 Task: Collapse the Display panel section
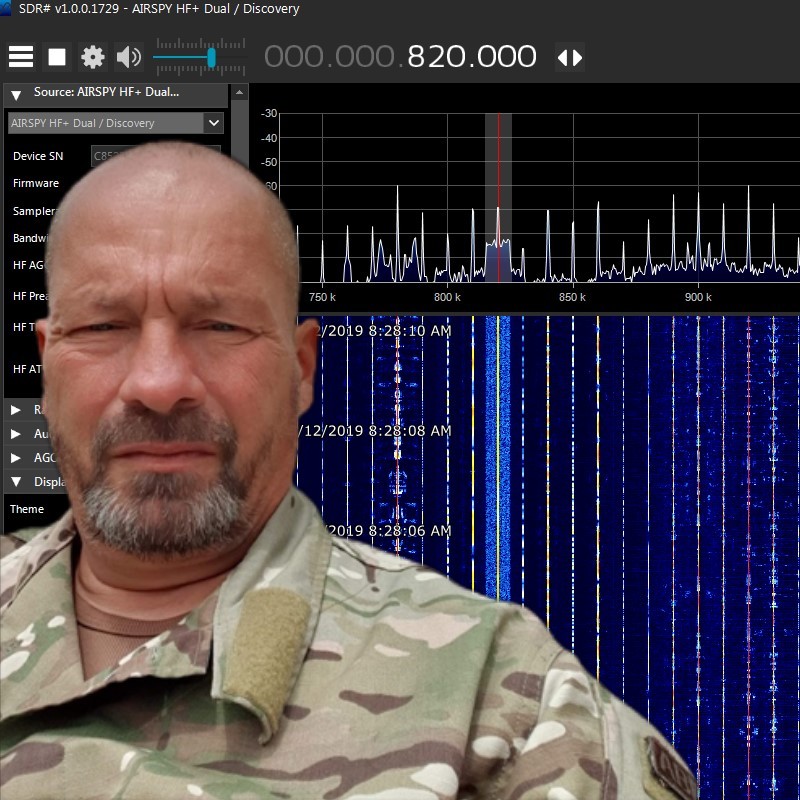pos(14,481)
